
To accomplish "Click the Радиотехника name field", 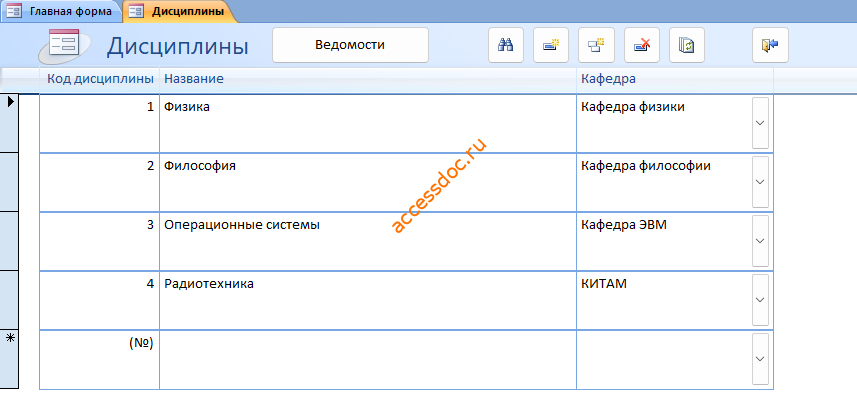I will (x=368, y=301).
